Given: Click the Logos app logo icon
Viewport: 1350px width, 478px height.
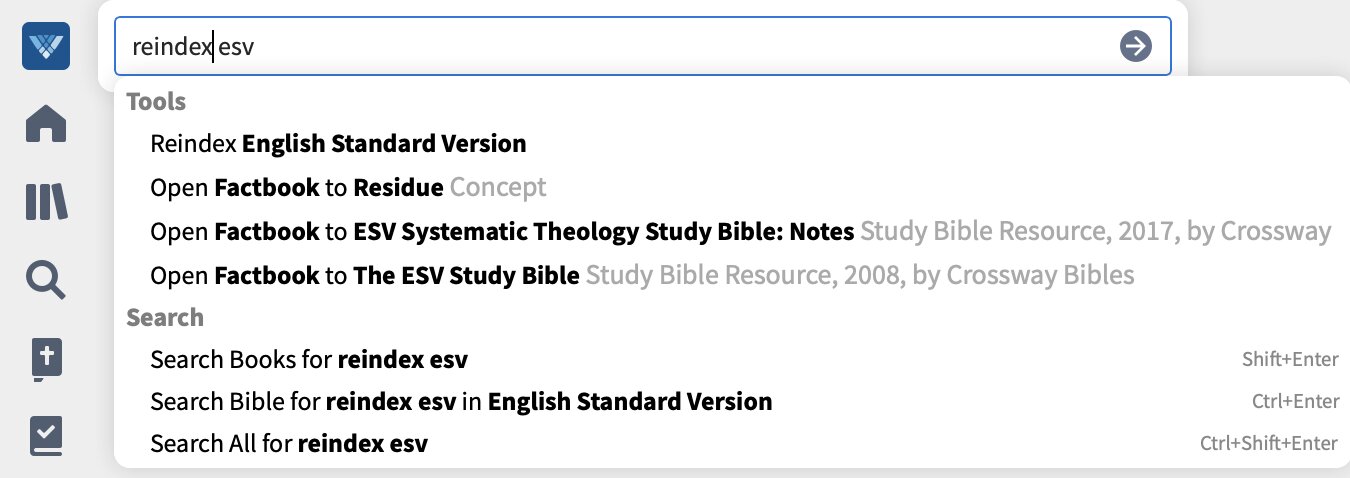Looking at the screenshot, I should click(x=46, y=46).
